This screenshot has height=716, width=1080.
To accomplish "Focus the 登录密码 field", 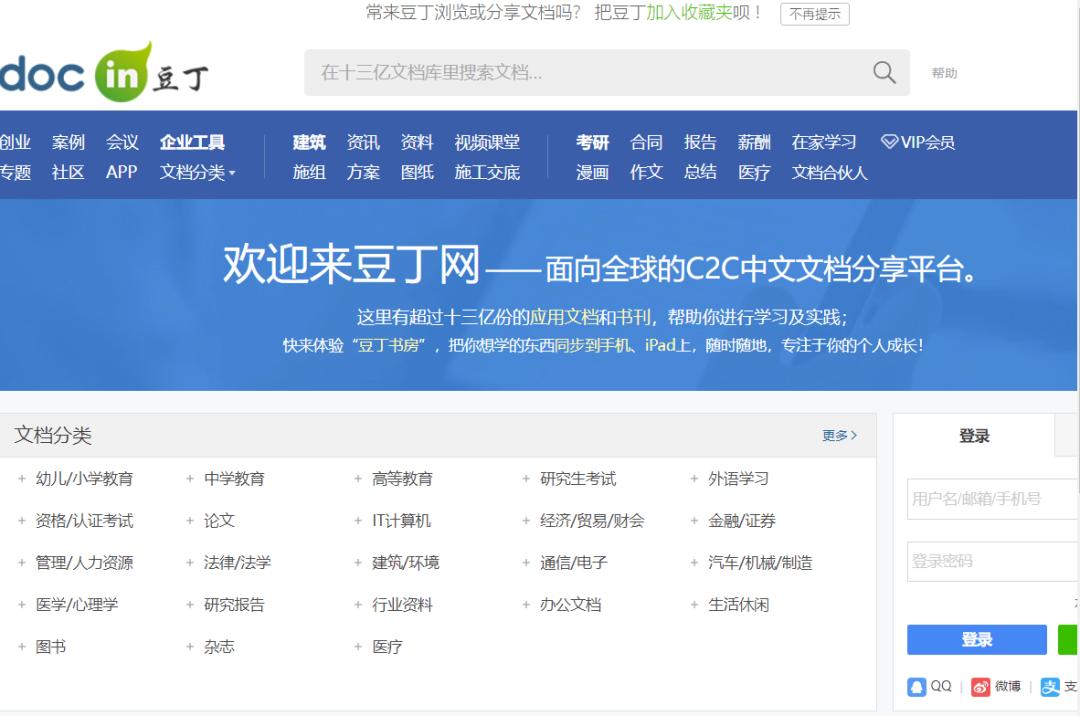I will 993,561.
